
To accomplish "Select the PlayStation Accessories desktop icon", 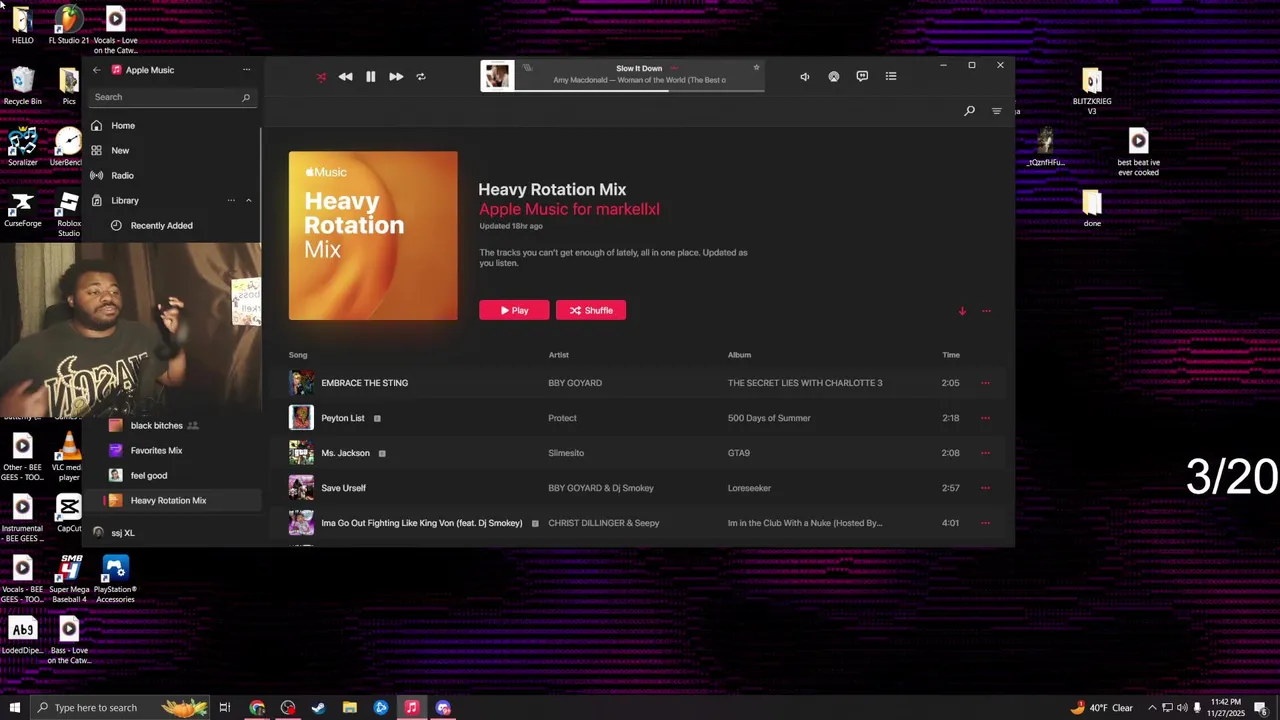I will tap(115, 579).
